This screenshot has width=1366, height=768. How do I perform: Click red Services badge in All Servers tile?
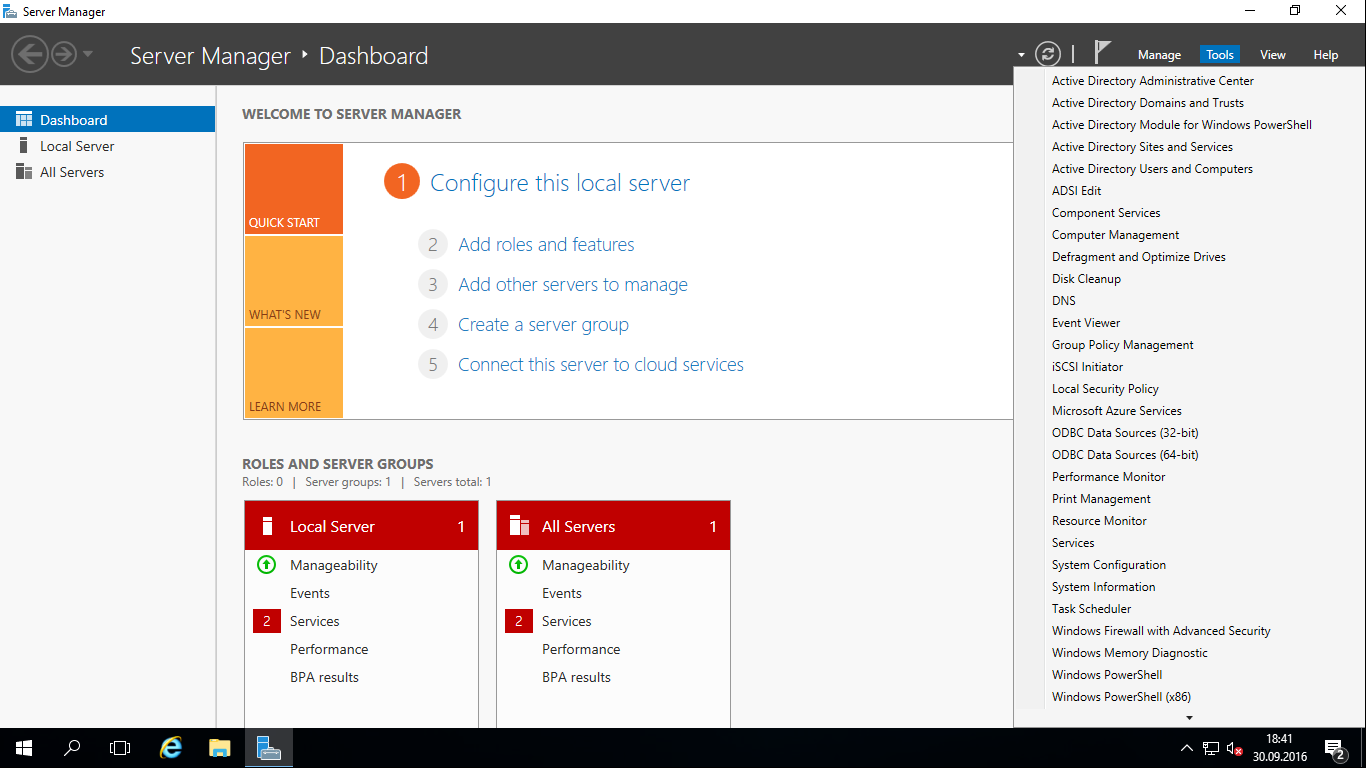click(x=519, y=621)
